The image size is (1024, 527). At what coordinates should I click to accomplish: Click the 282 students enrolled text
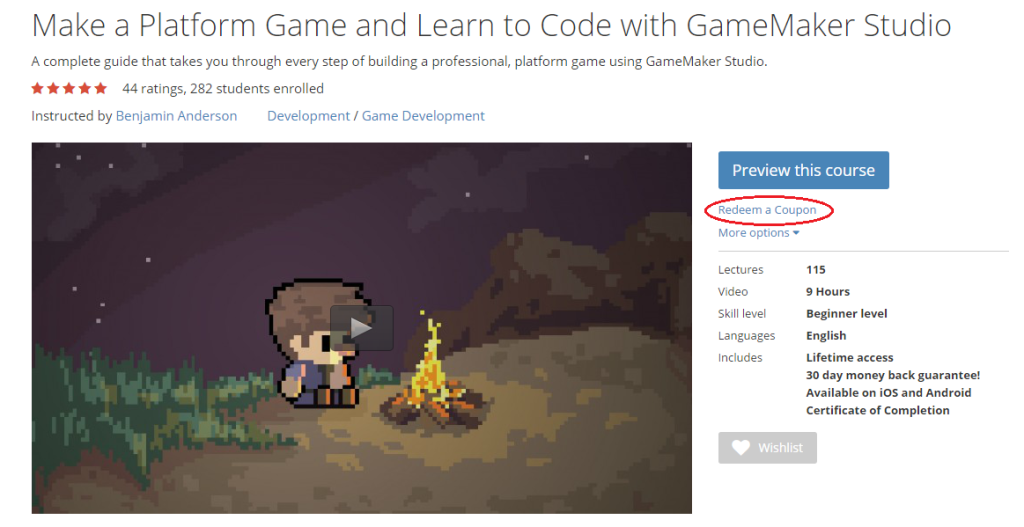tap(257, 88)
